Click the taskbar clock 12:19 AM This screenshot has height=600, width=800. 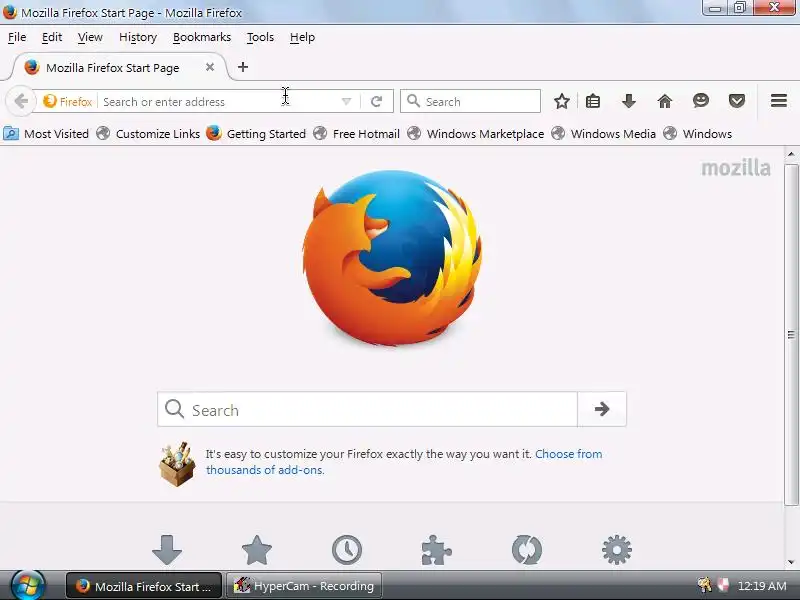pyautogui.click(x=762, y=586)
